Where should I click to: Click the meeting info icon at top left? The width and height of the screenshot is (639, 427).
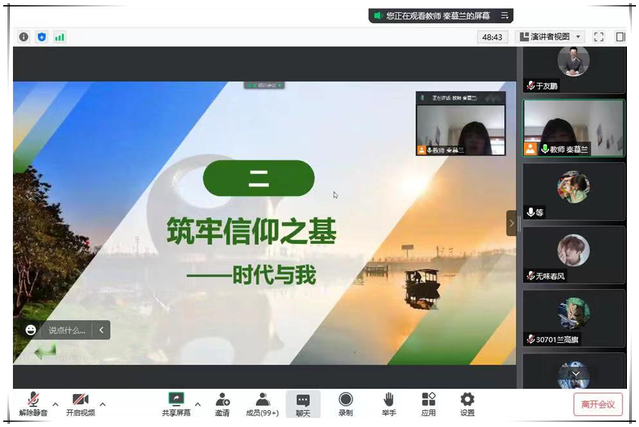click(24, 37)
